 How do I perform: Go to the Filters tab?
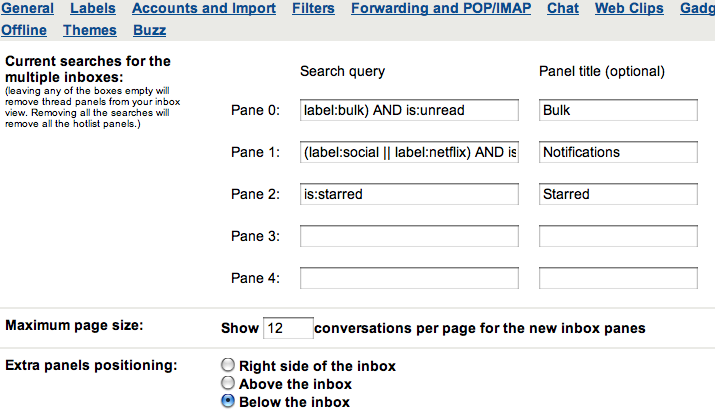(313, 8)
